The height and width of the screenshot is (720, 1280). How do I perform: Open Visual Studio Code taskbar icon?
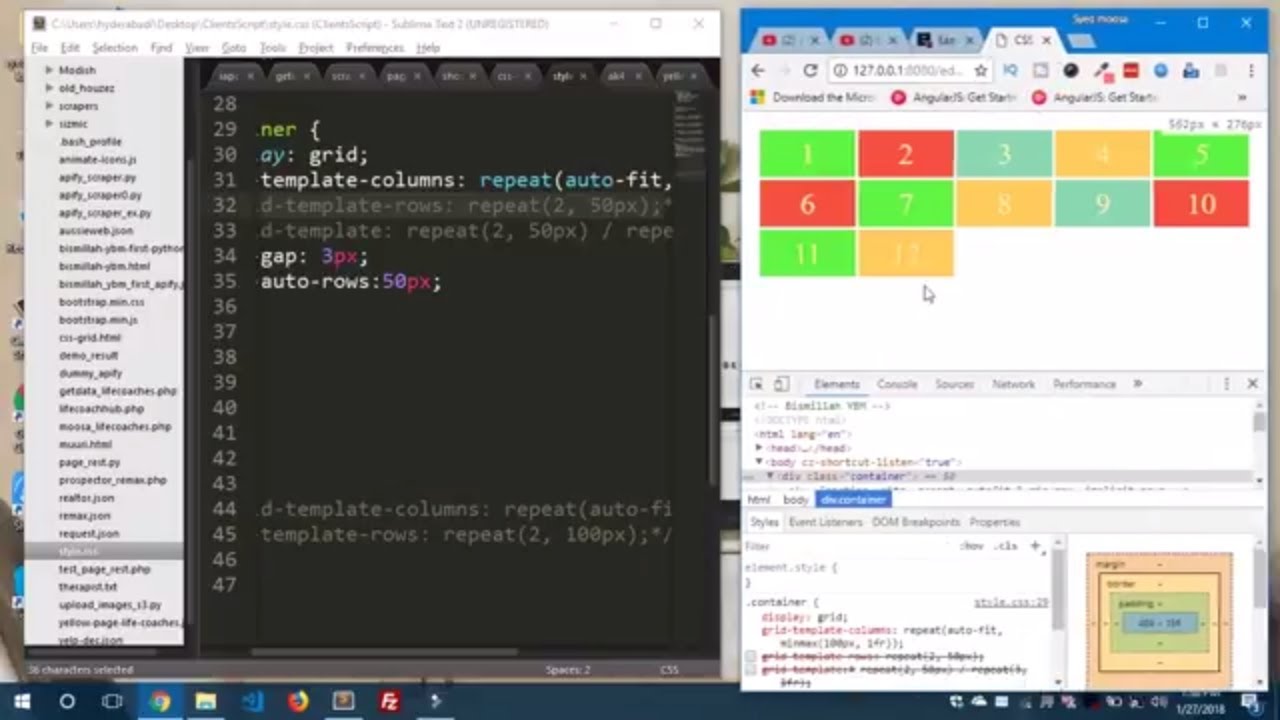pyautogui.click(x=252, y=702)
